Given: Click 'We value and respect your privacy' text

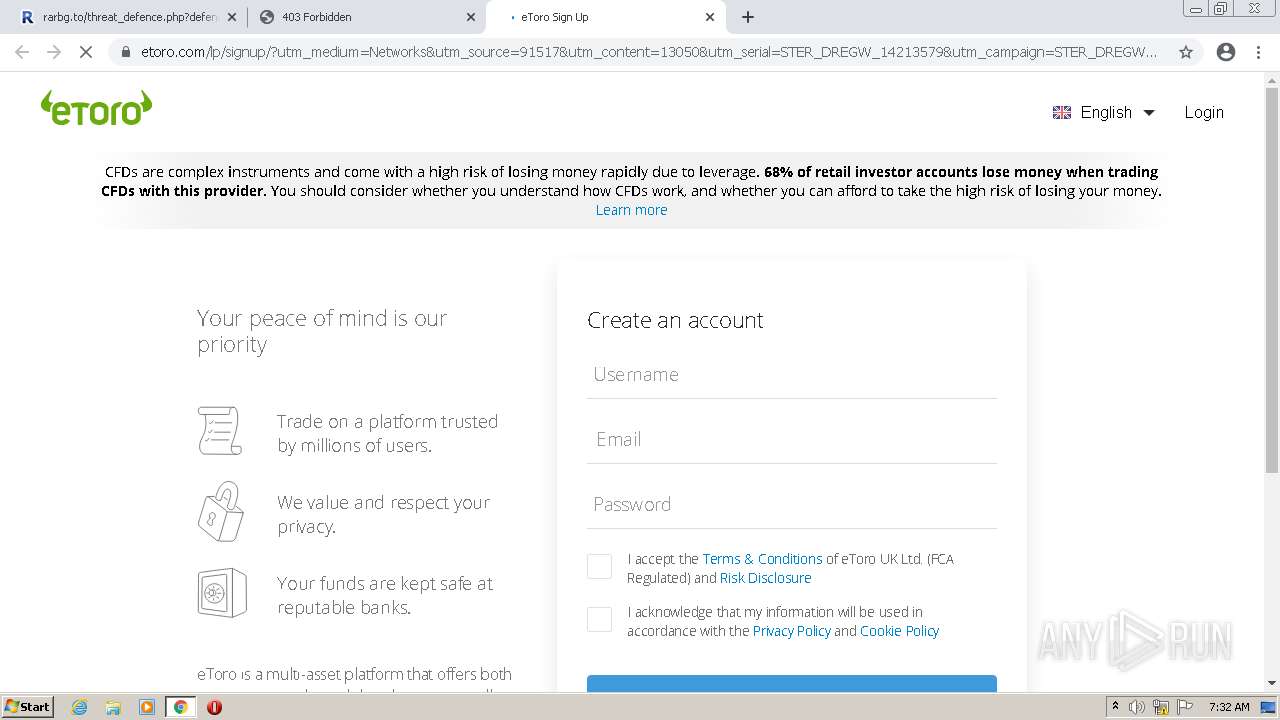Looking at the screenshot, I should pyautogui.click(x=384, y=514).
